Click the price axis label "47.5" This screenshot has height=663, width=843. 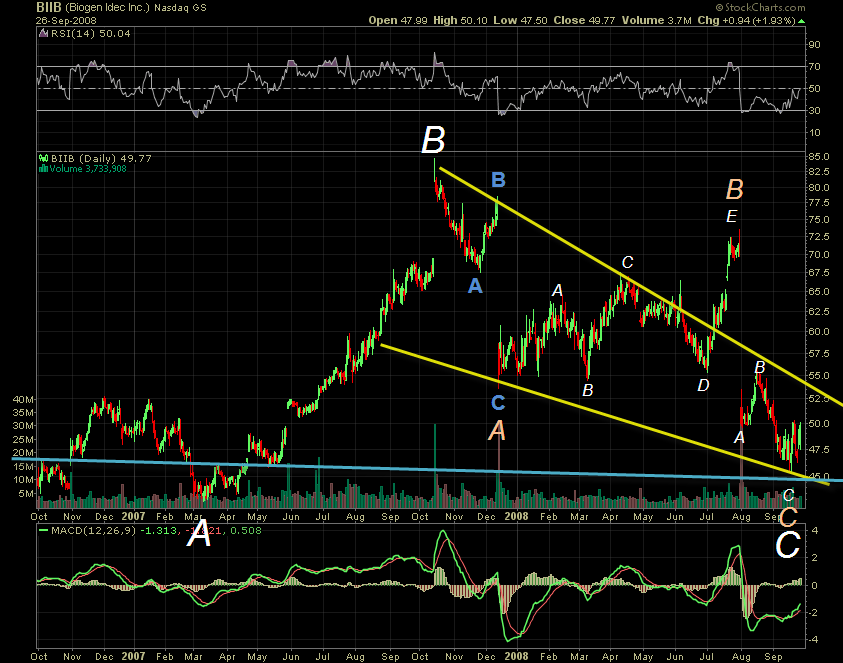pyautogui.click(x=819, y=450)
